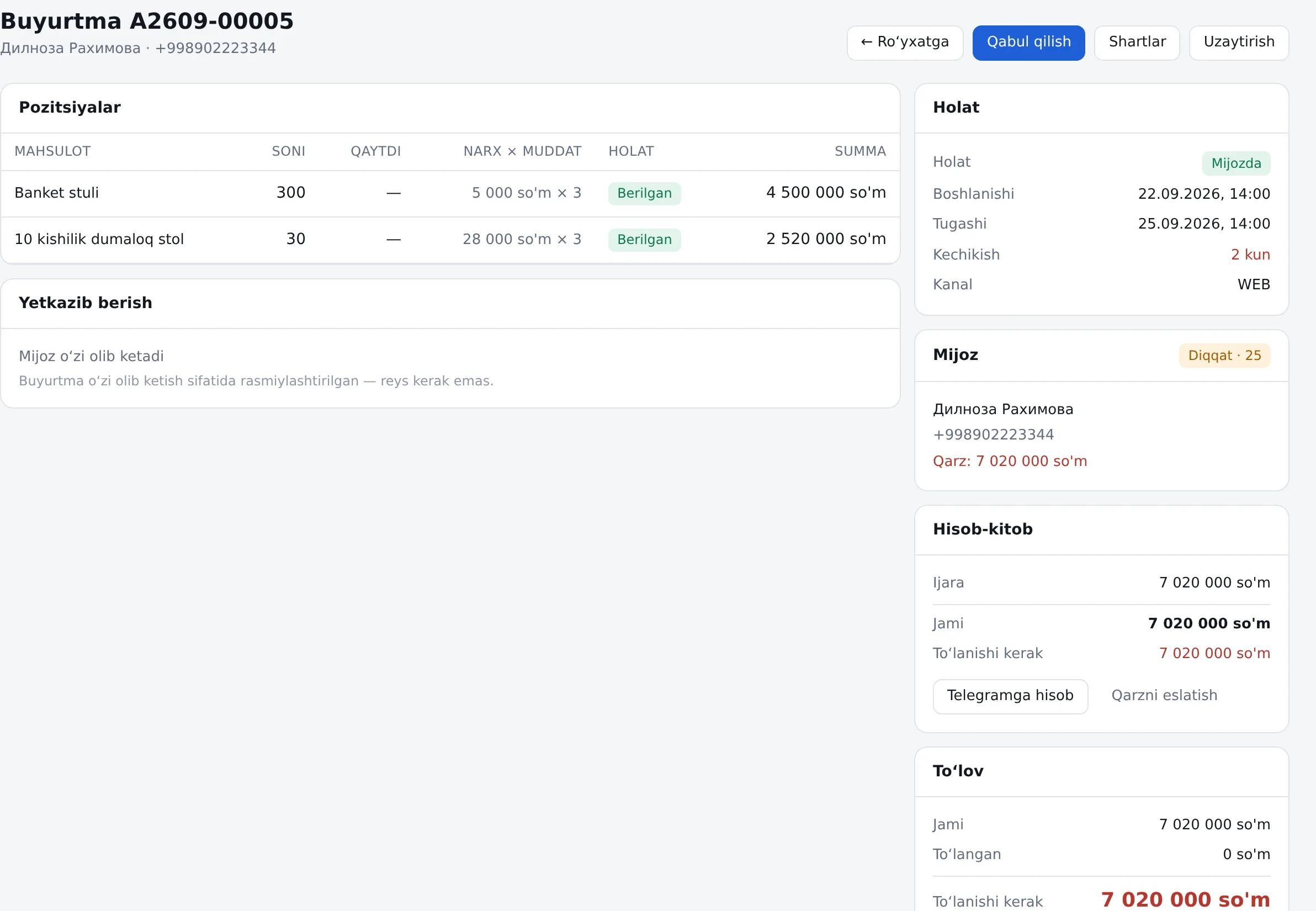Select the Banket stuli product name

tap(56, 193)
